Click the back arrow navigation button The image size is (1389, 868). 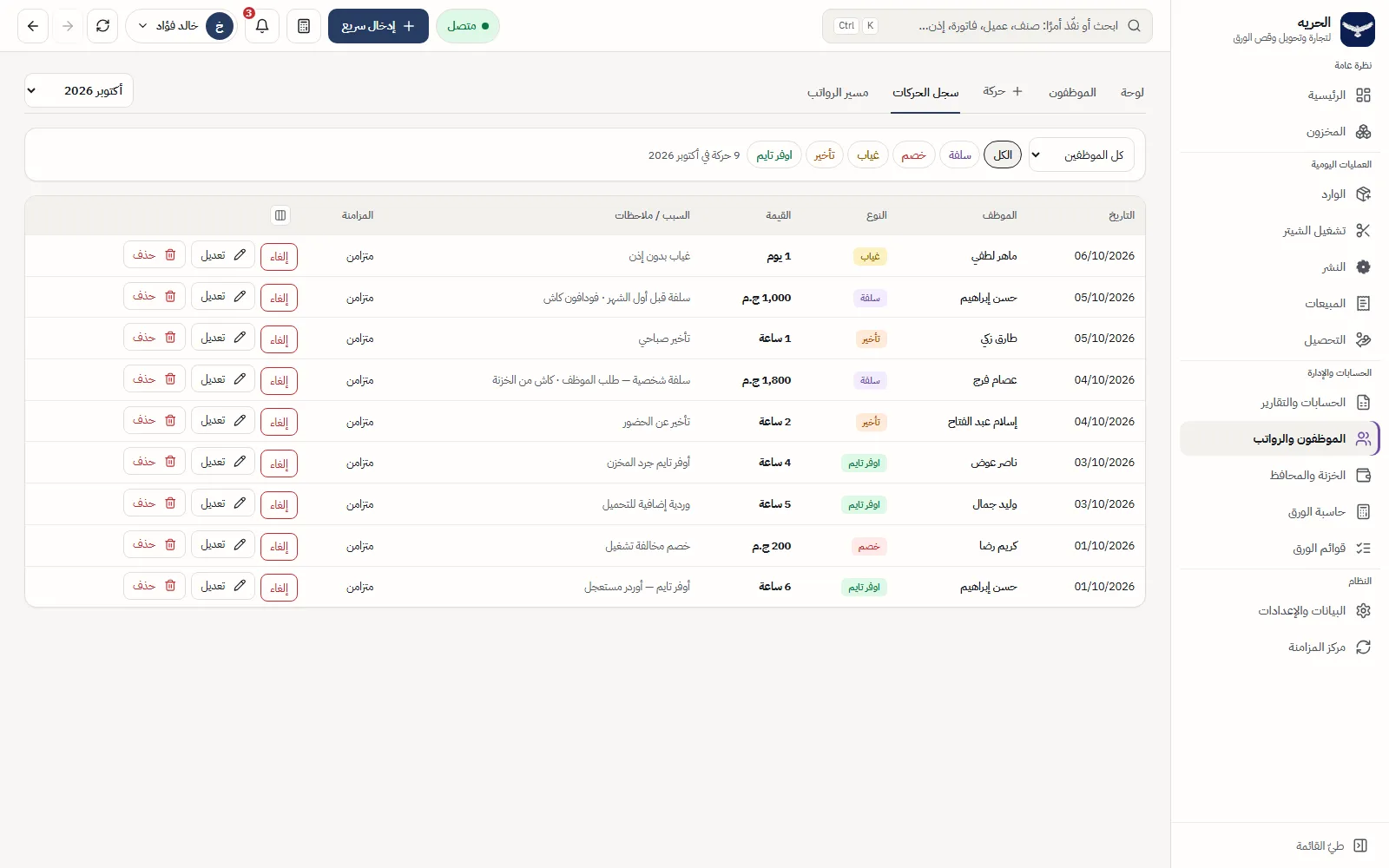pyautogui.click(x=33, y=26)
